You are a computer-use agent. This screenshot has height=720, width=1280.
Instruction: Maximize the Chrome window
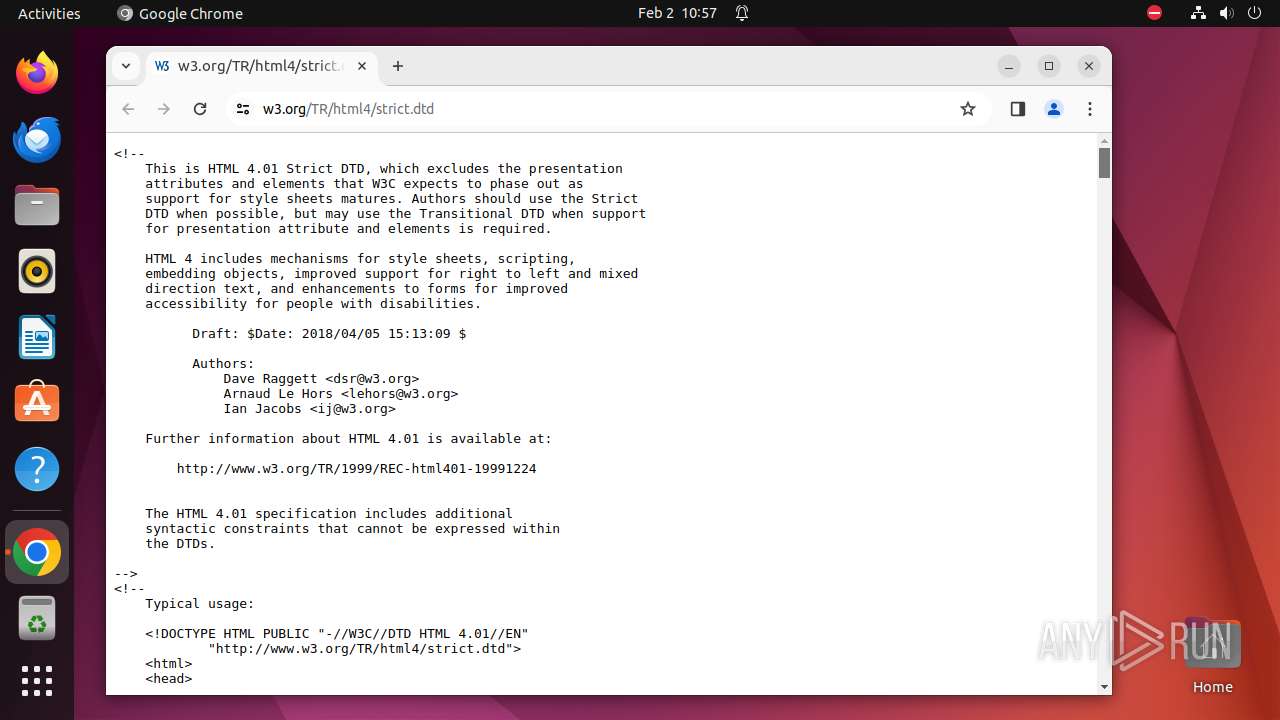(1049, 66)
